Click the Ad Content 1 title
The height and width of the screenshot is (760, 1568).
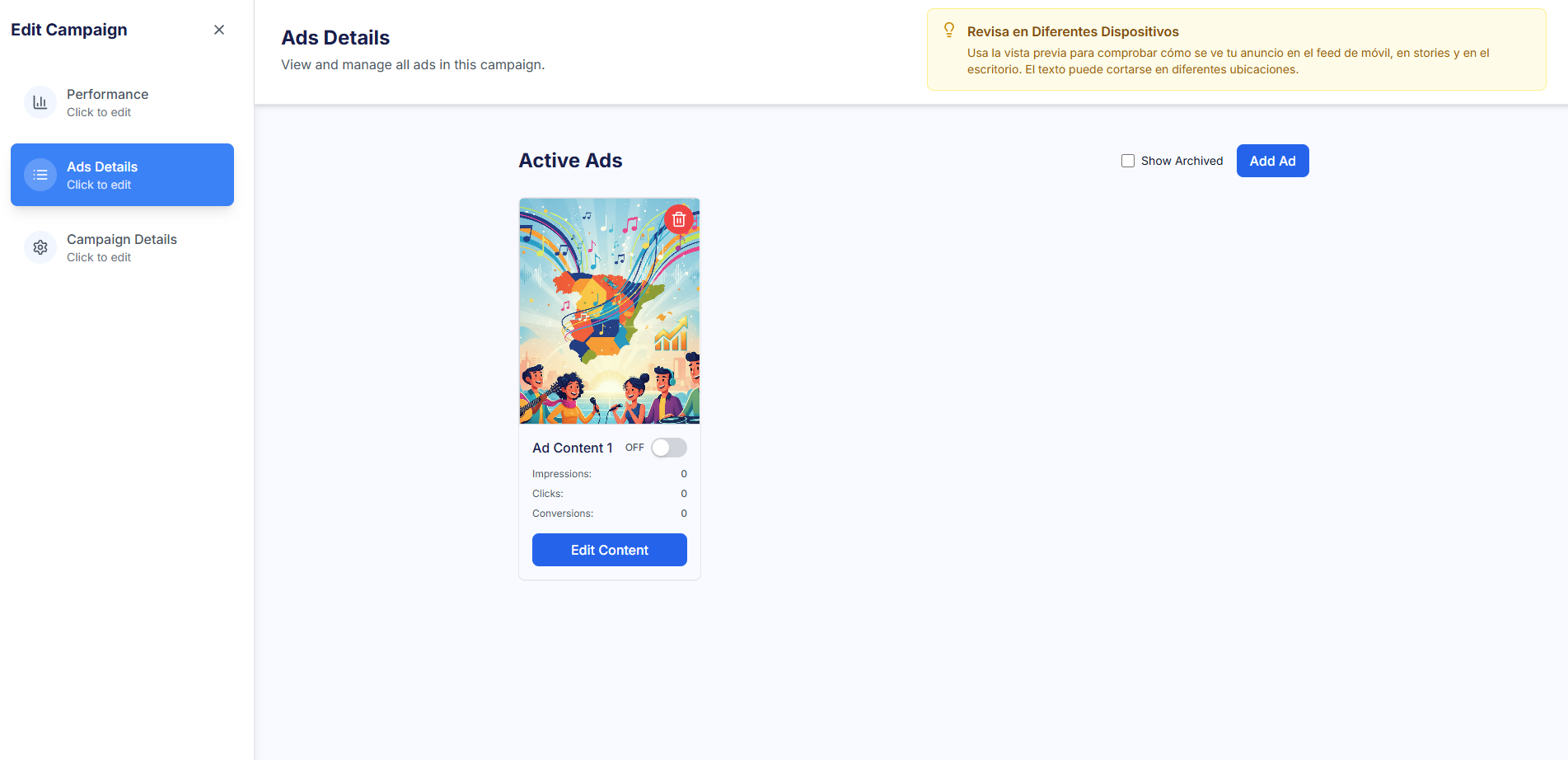572,448
